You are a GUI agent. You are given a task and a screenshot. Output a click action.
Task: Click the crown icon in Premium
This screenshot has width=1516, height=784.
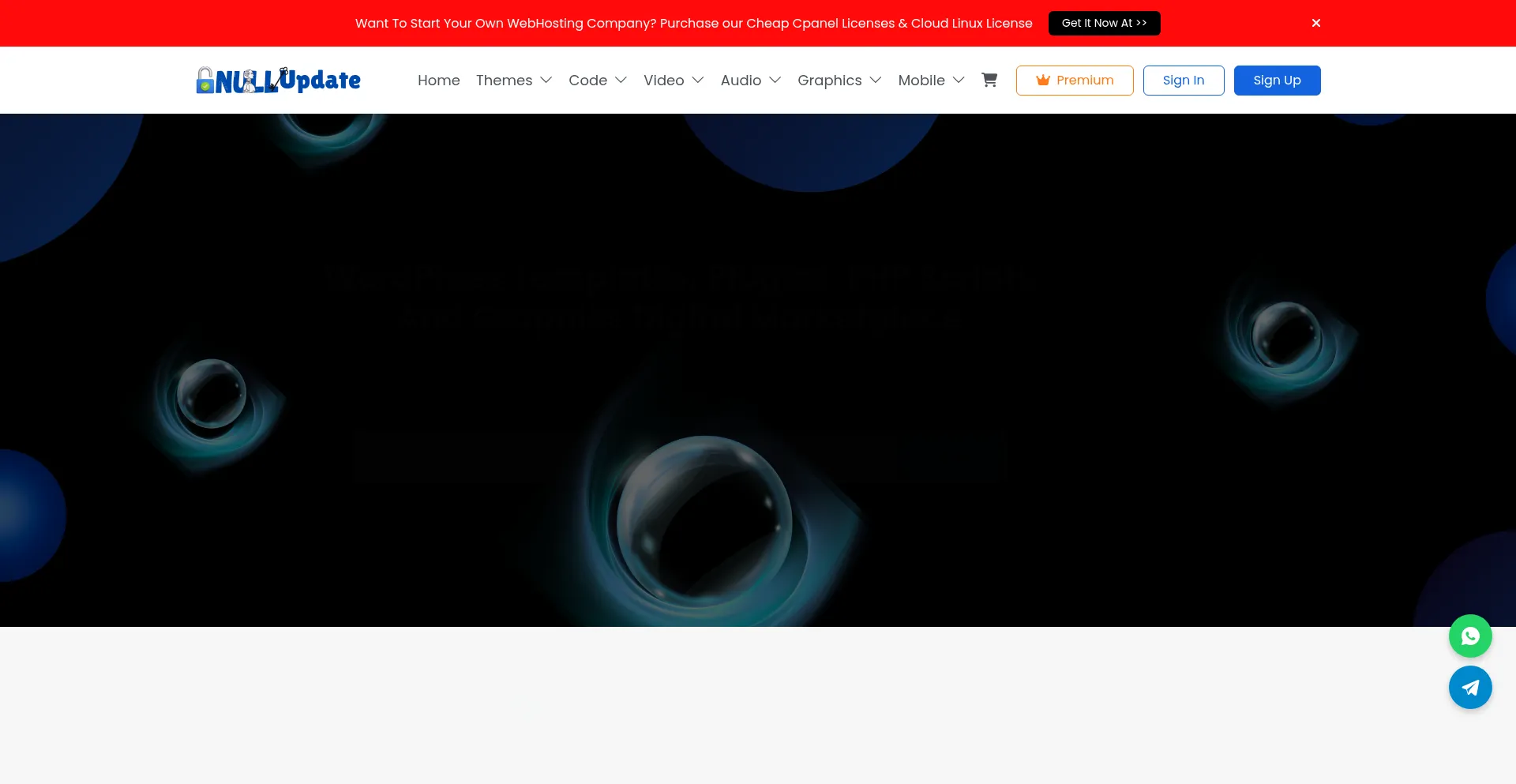tap(1042, 80)
